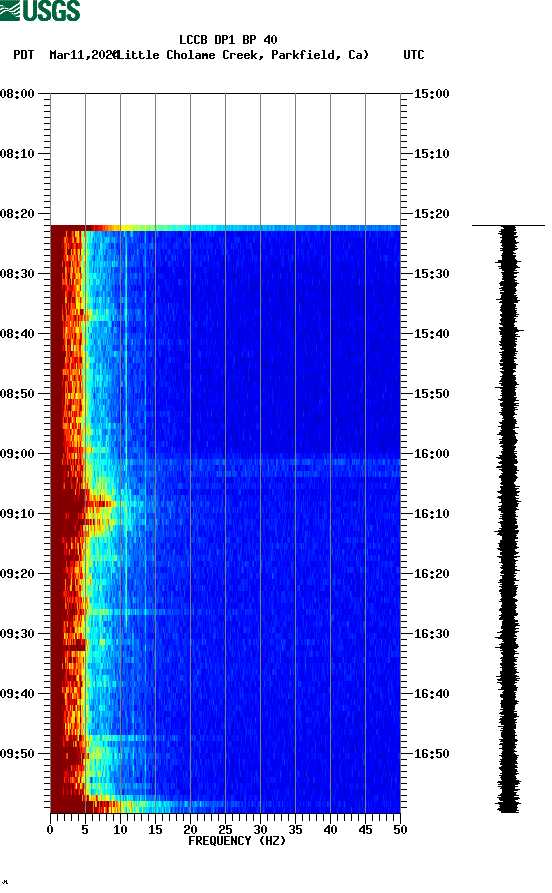The image size is (552, 893).
Task: Click the 16:20 UTC time label
Action: 431,574
